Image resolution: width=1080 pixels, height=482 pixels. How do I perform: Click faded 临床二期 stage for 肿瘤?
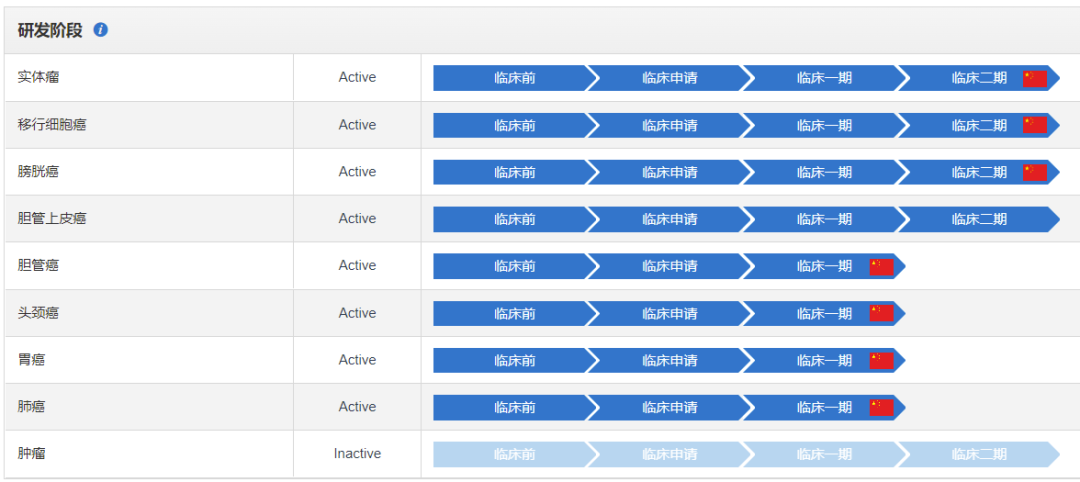click(979, 454)
